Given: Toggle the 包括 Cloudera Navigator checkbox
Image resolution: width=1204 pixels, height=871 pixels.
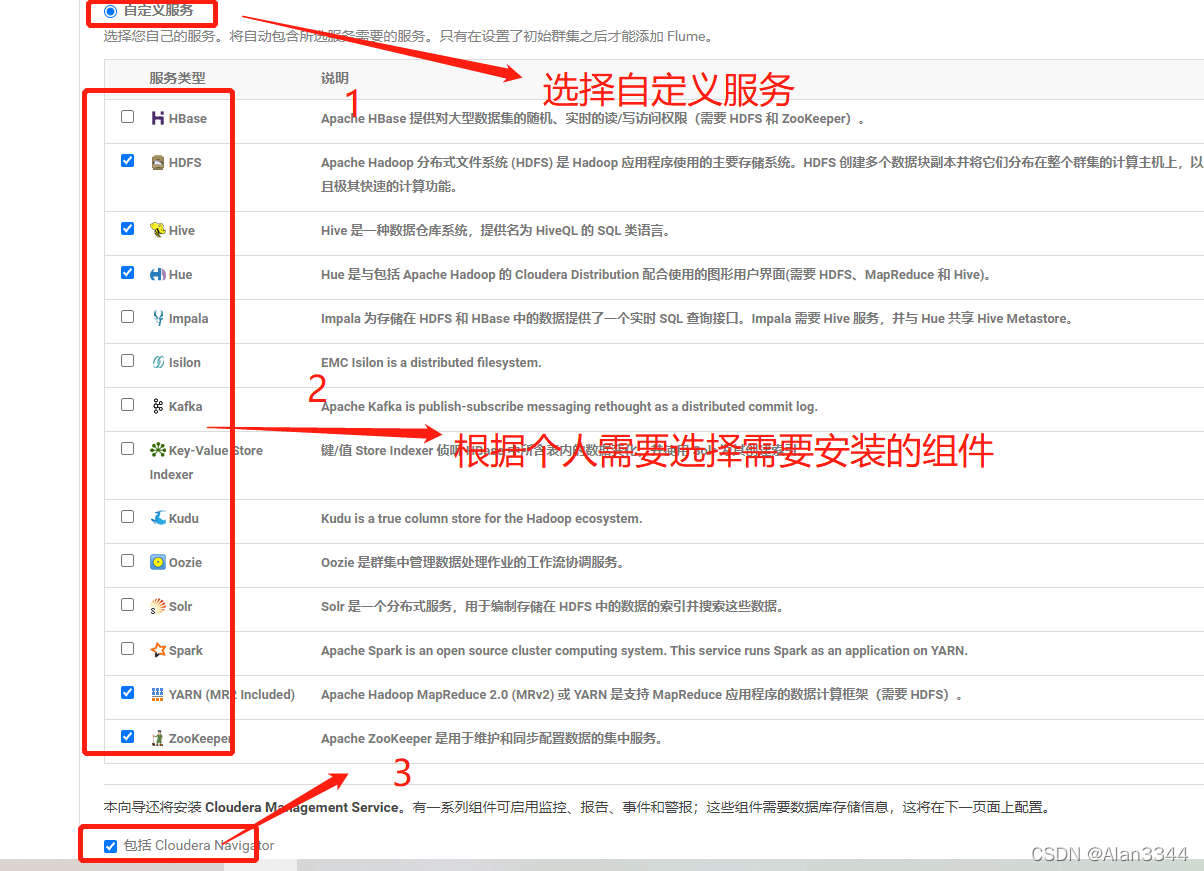Looking at the screenshot, I should pyautogui.click(x=110, y=847).
